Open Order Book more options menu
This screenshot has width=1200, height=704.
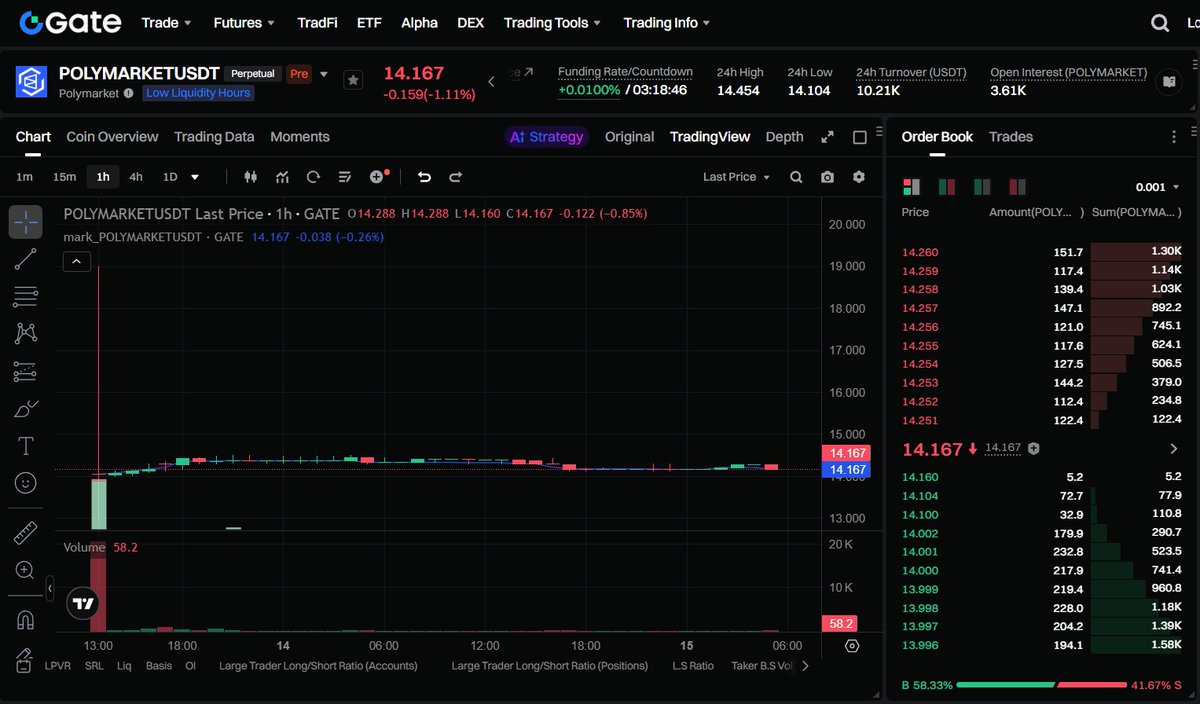pyautogui.click(x=1174, y=137)
